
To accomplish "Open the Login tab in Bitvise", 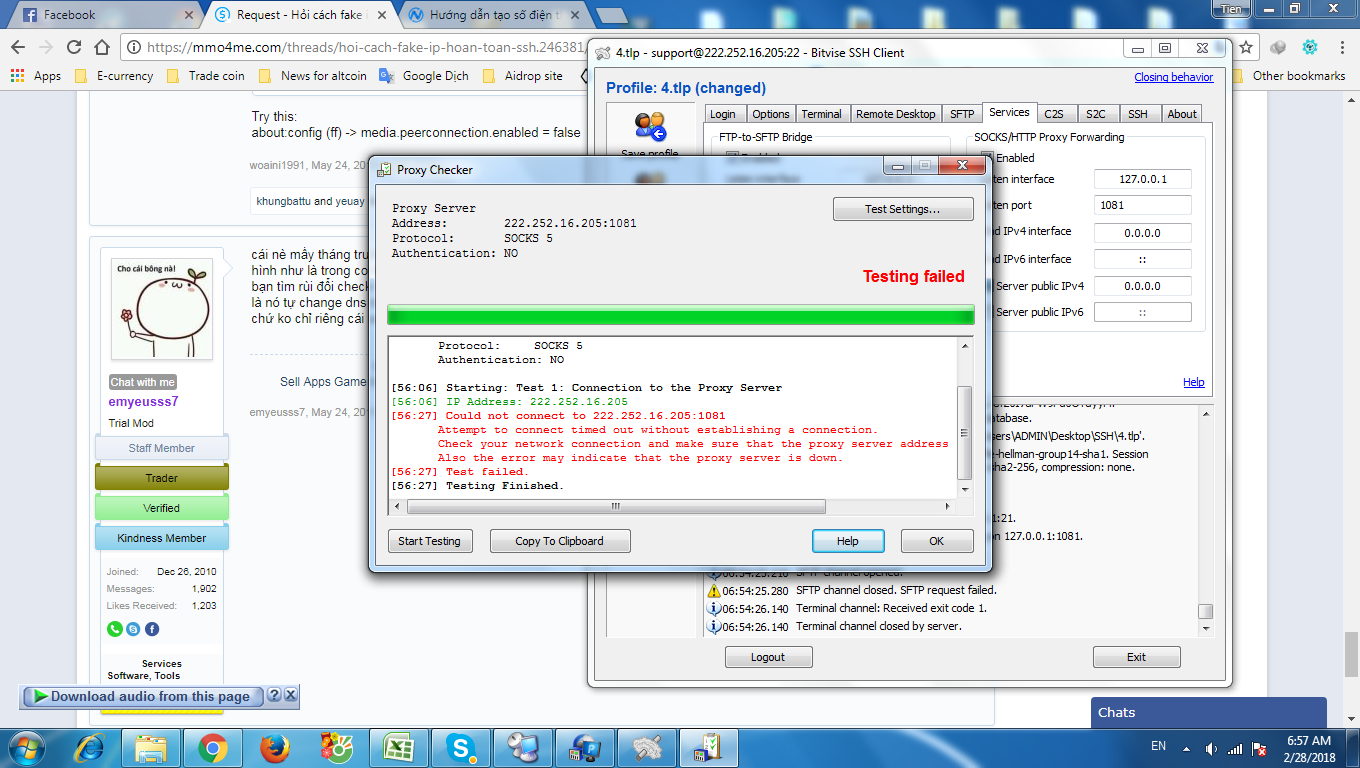I will tap(723, 114).
